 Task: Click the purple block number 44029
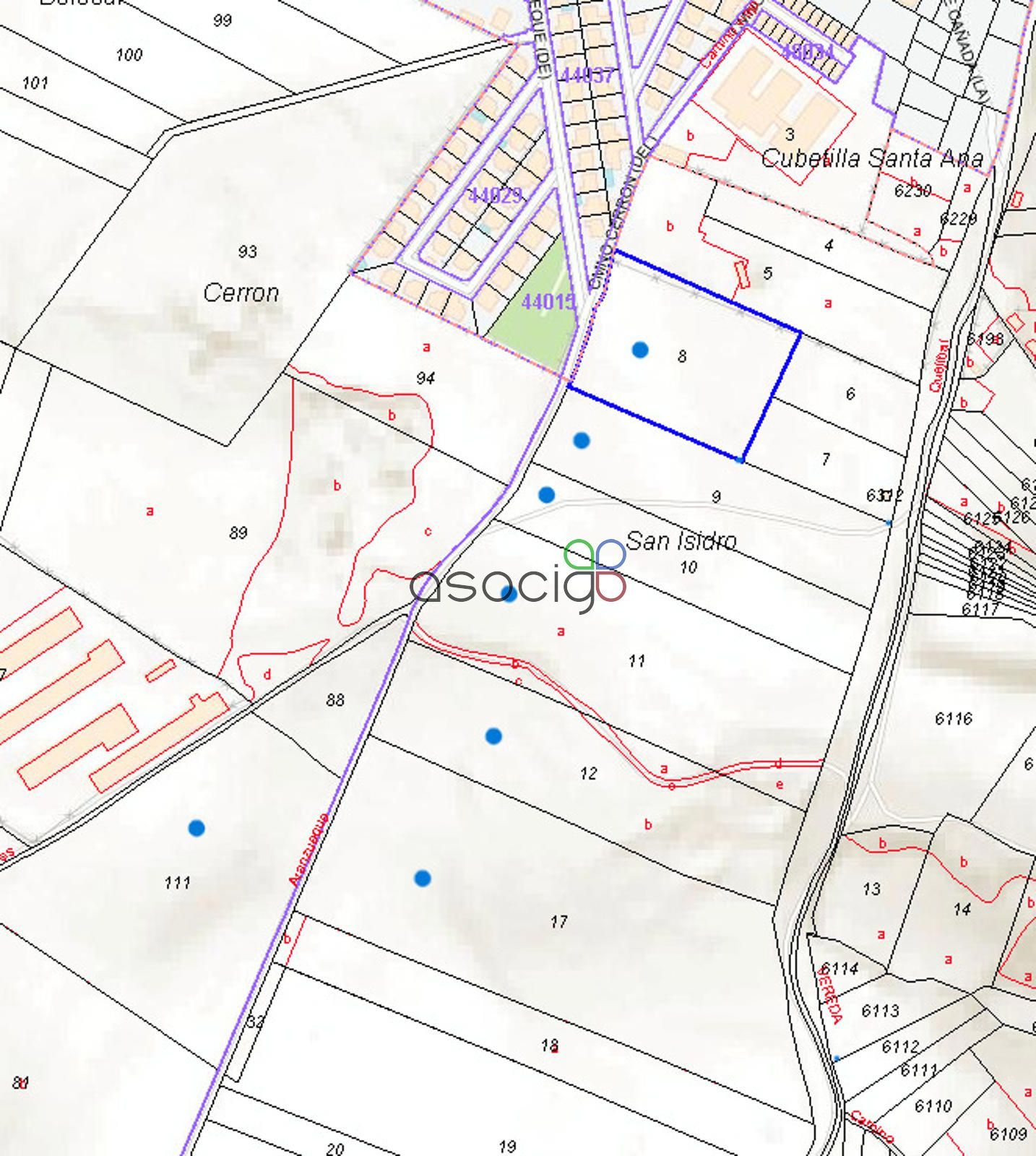pyautogui.click(x=495, y=195)
